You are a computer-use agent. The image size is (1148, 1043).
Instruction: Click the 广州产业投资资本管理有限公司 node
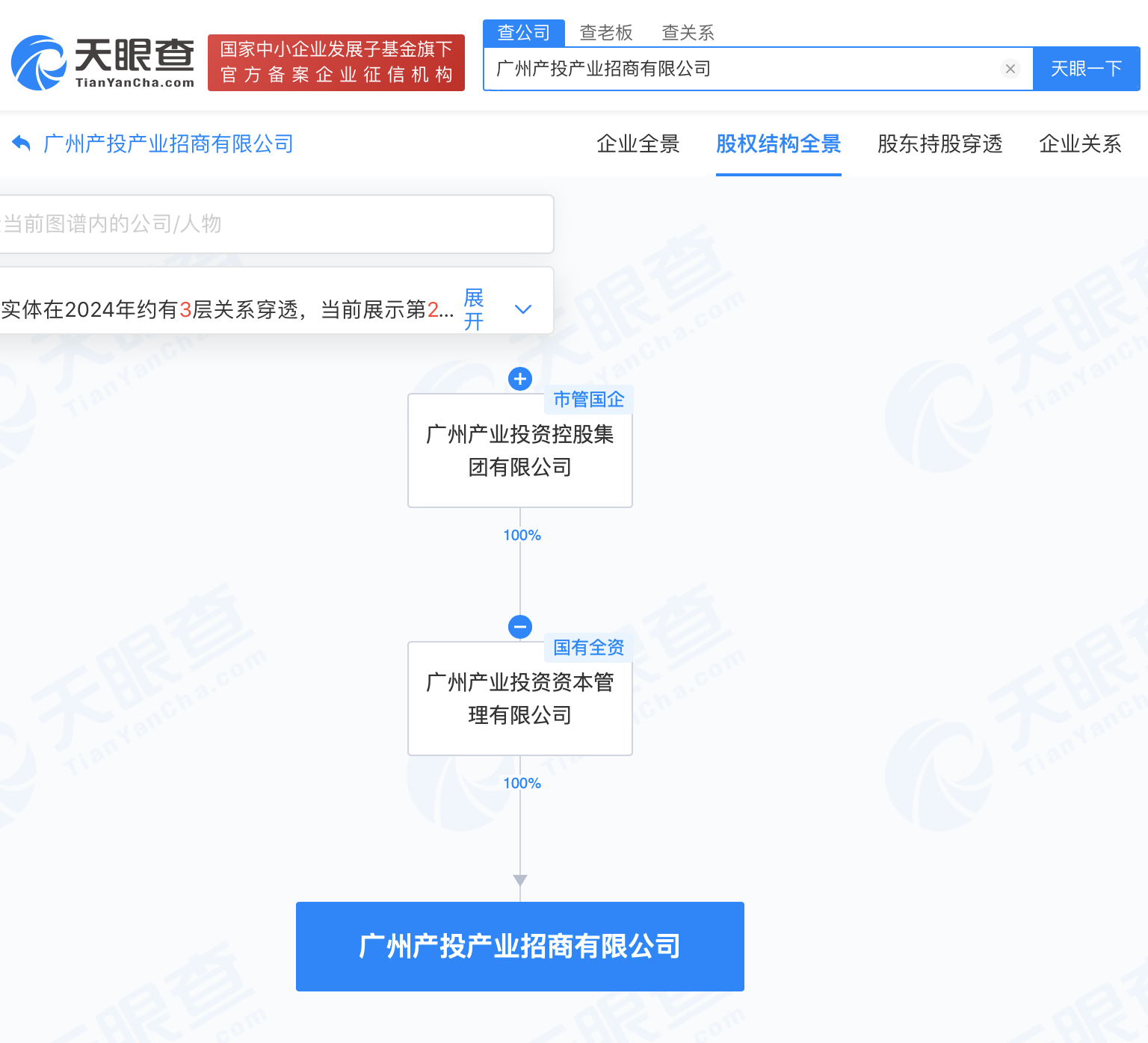520,699
